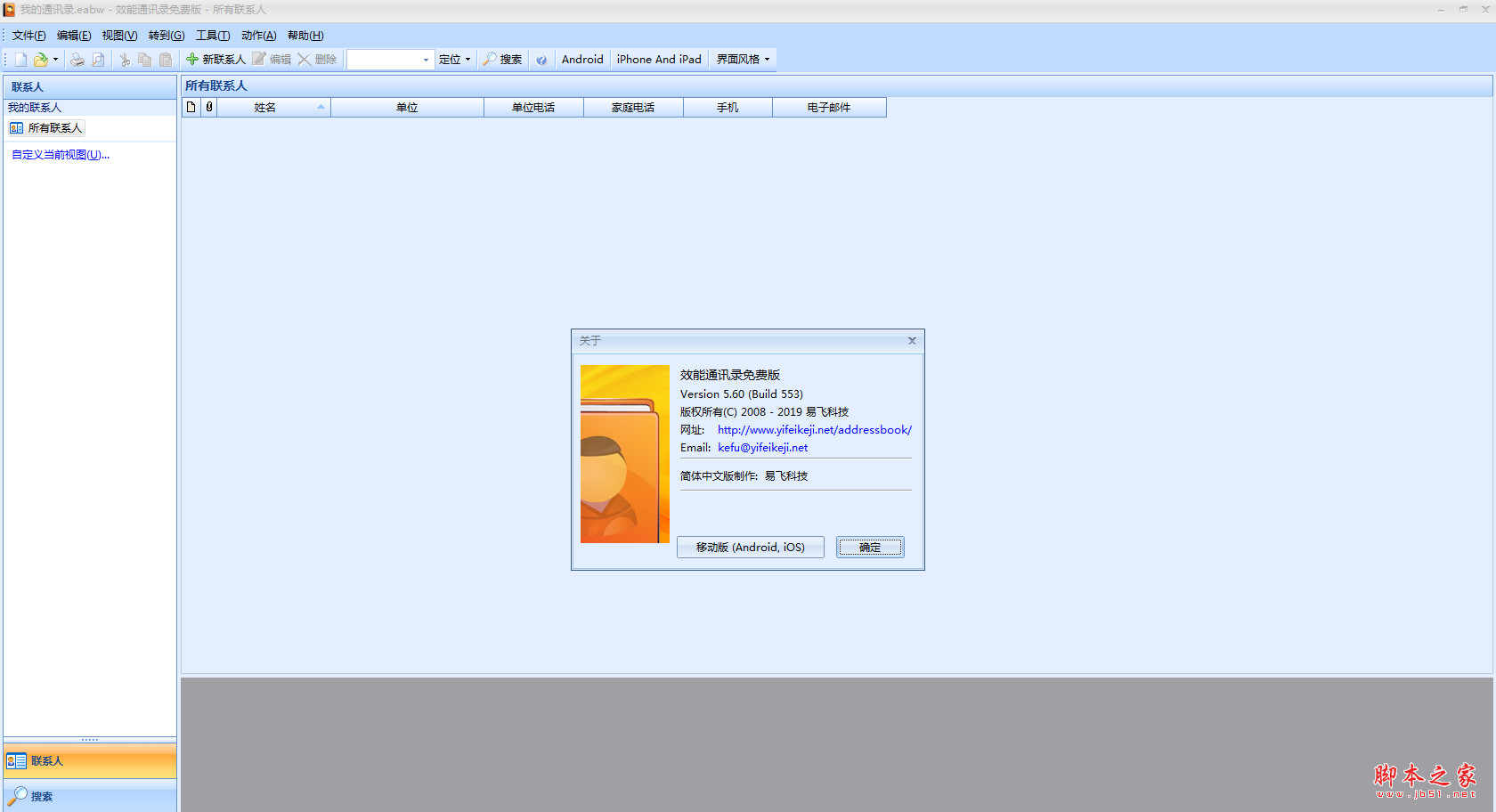Close the 关于 dialog with X
This screenshot has height=812, width=1496.
pyautogui.click(x=912, y=341)
